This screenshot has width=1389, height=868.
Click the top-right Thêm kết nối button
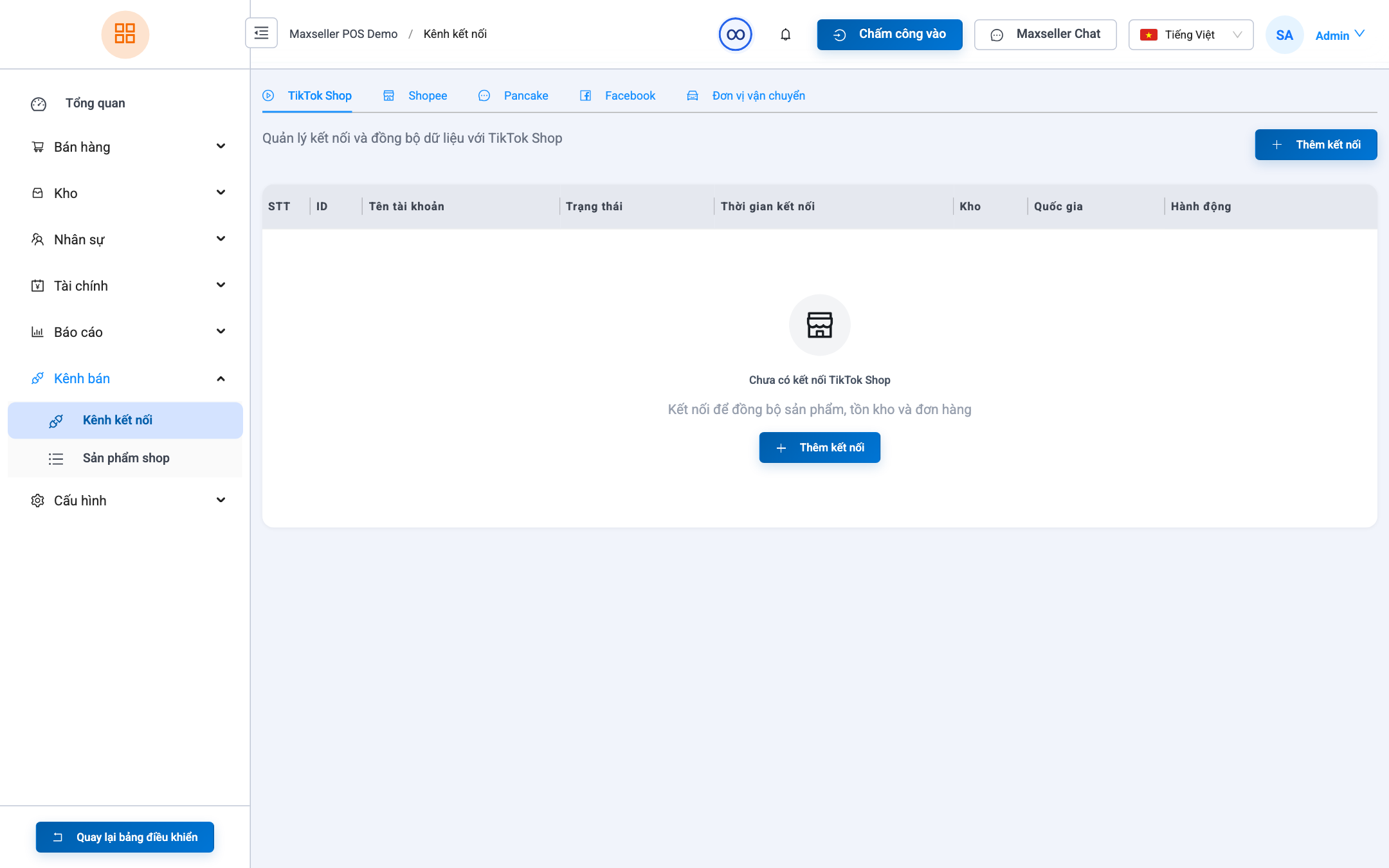click(1316, 145)
